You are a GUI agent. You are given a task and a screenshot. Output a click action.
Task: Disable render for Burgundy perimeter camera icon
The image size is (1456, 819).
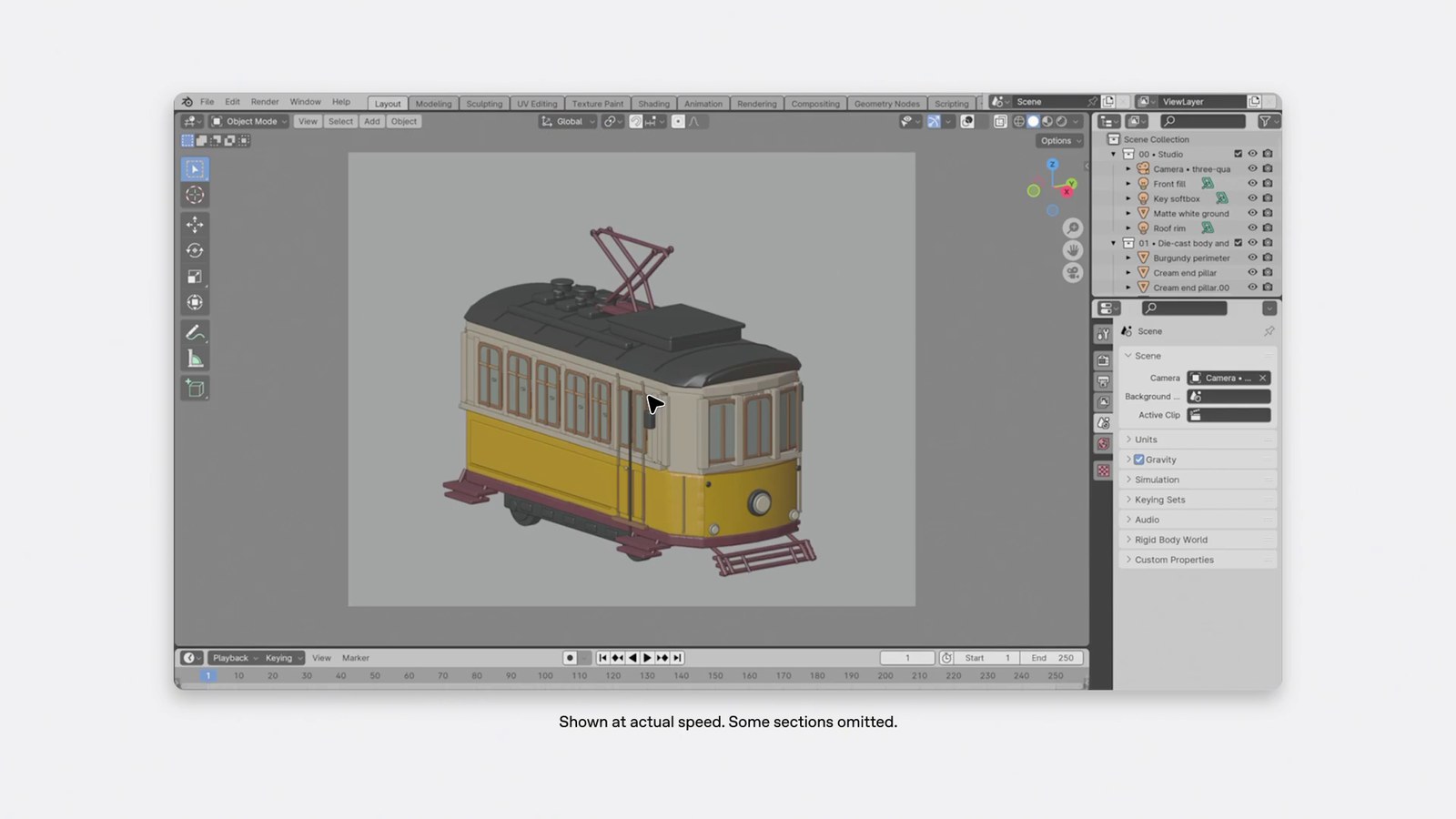point(1268,258)
